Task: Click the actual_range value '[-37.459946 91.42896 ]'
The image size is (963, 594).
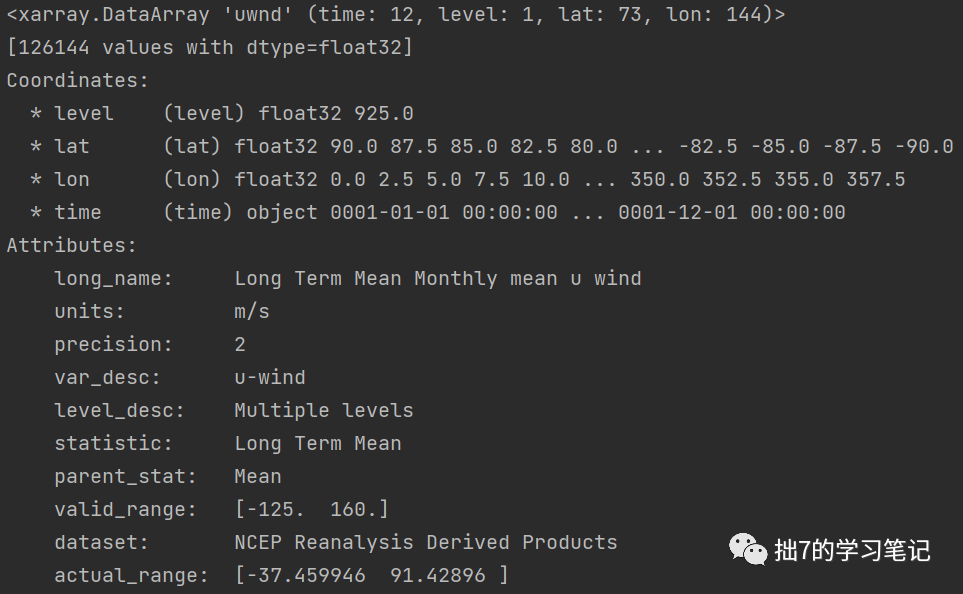Action: tap(371, 575)
